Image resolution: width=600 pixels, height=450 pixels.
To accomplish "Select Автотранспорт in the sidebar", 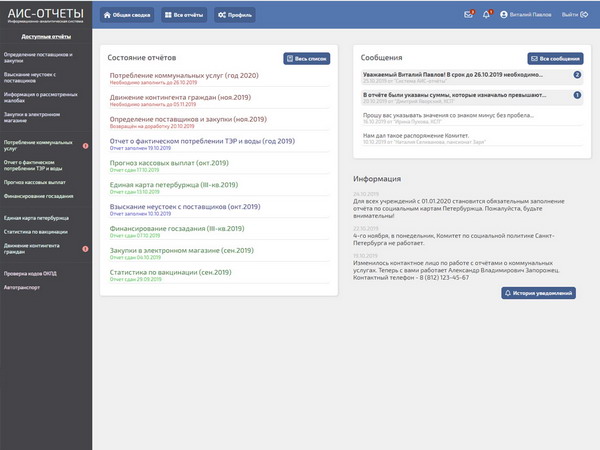I will click(x=21, y=287).
